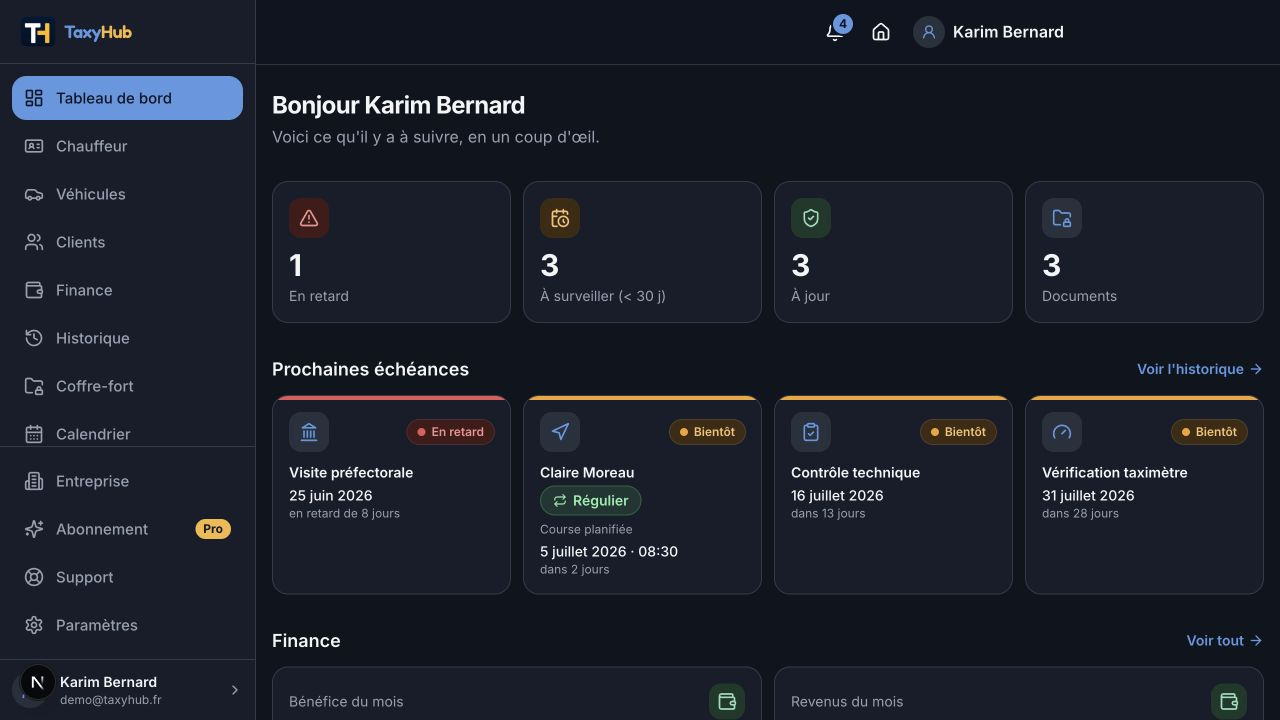
Task: Open the À surveiller (< 30 j) card
Action: [x=642, y=252]
